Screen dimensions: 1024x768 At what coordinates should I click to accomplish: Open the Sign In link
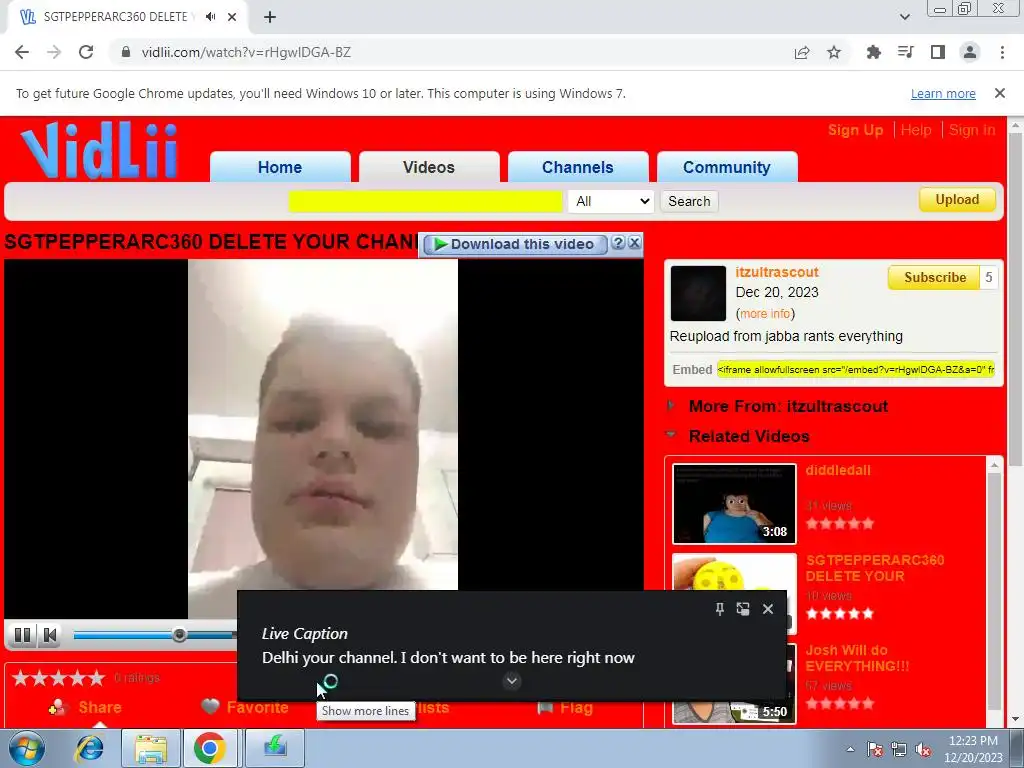click(x=972, y=130)
